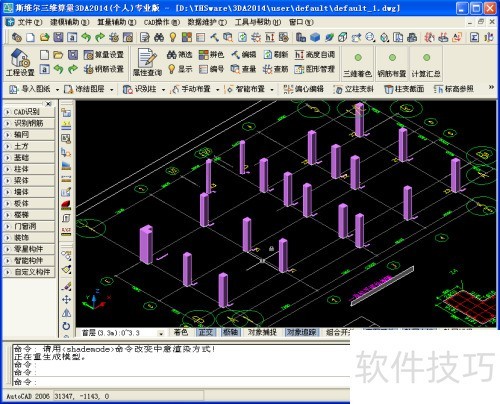Click the rotate tool in vertical toolbar
The width and height of the screenshot is (500, 404).
tap(66, 326)
